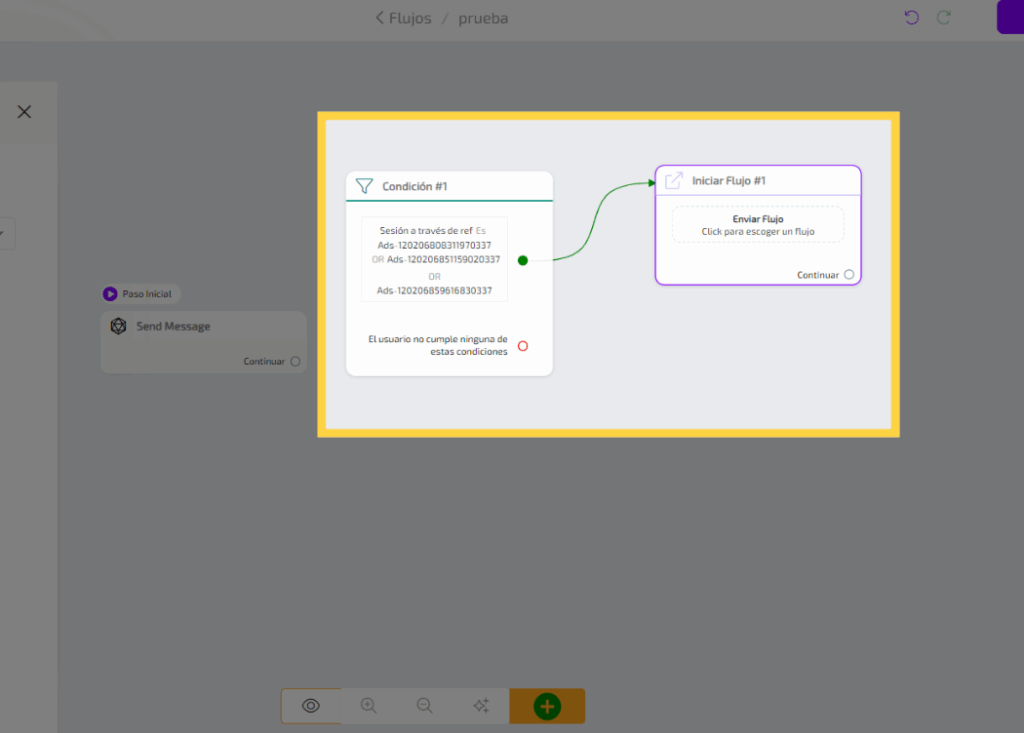This screenshot has width=1024, height=733.
Task: Open the ref session condition box
Action: (434, 259)
